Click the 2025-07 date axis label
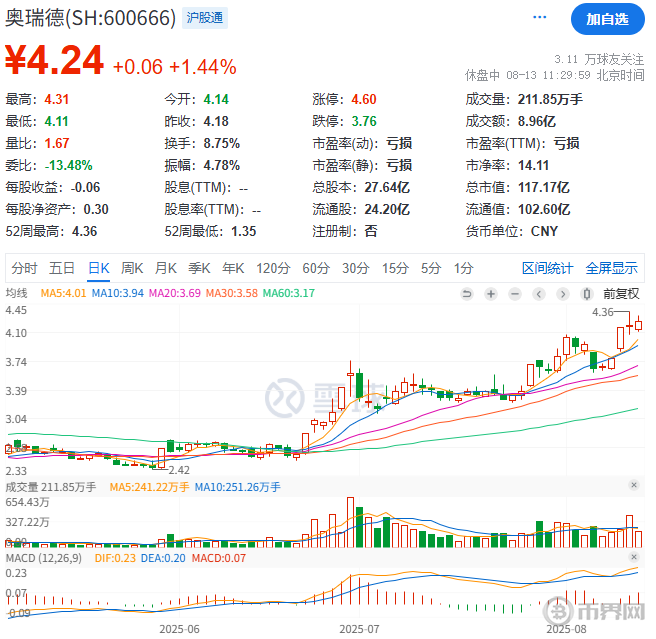This screenshot has height=639, width=656. point(359,629)
